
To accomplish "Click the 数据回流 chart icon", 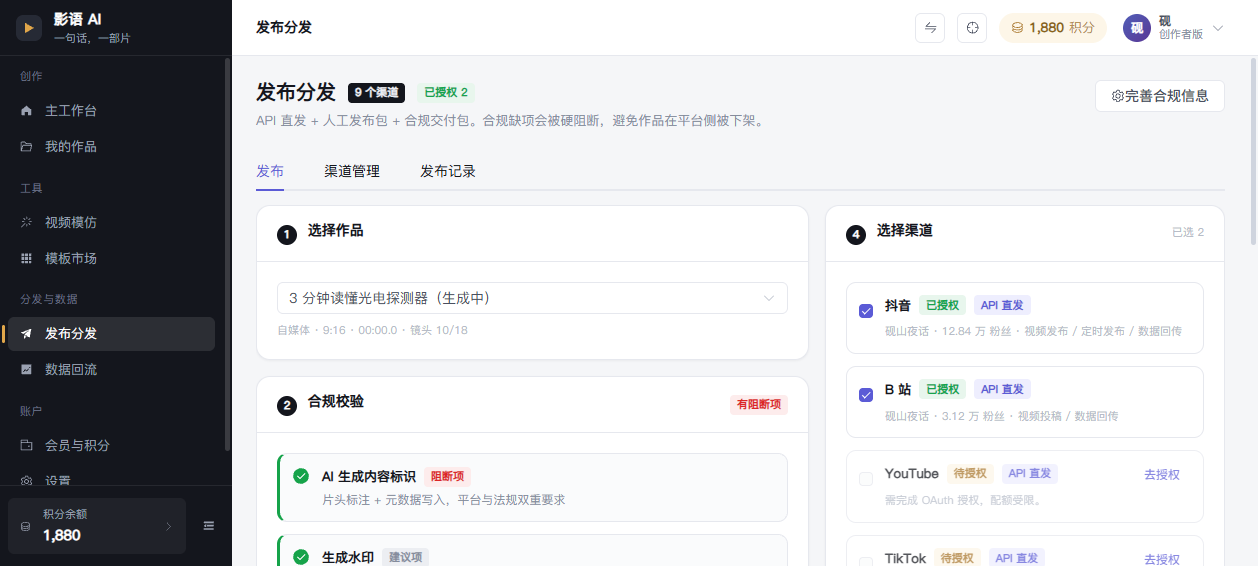I will click(26, 370).
